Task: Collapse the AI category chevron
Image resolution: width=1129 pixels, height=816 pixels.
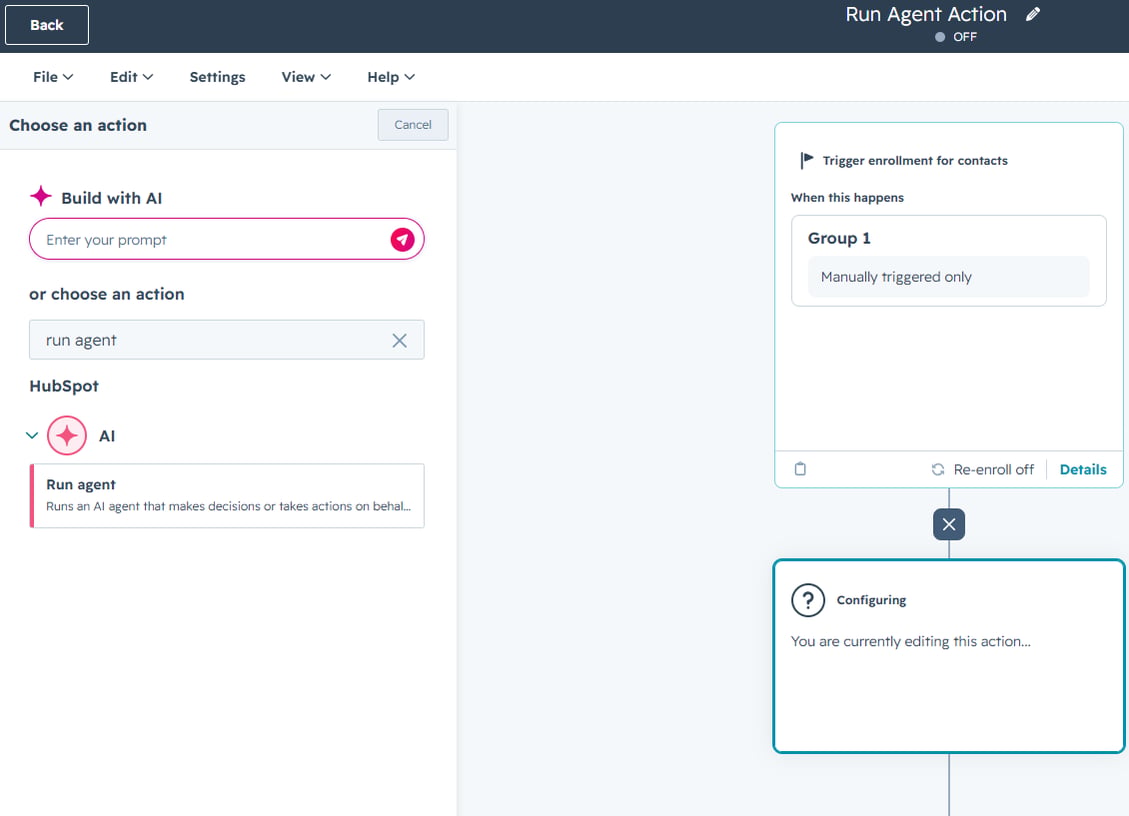Action: [32, 435]
